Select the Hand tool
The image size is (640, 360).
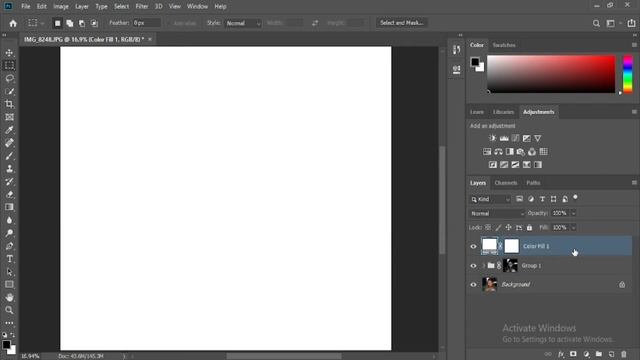pos(9,298)
